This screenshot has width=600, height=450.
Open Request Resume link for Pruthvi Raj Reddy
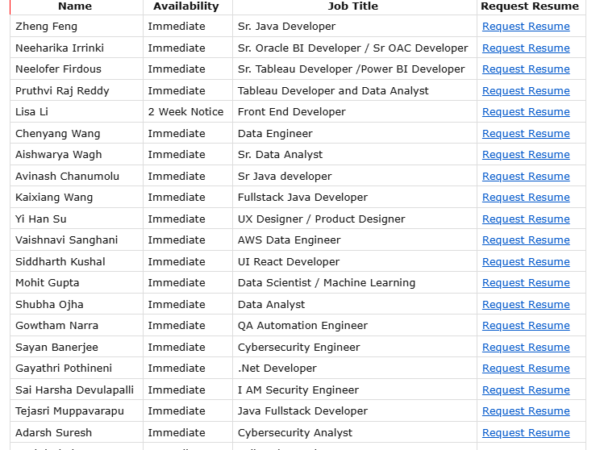tap(526, 91)
